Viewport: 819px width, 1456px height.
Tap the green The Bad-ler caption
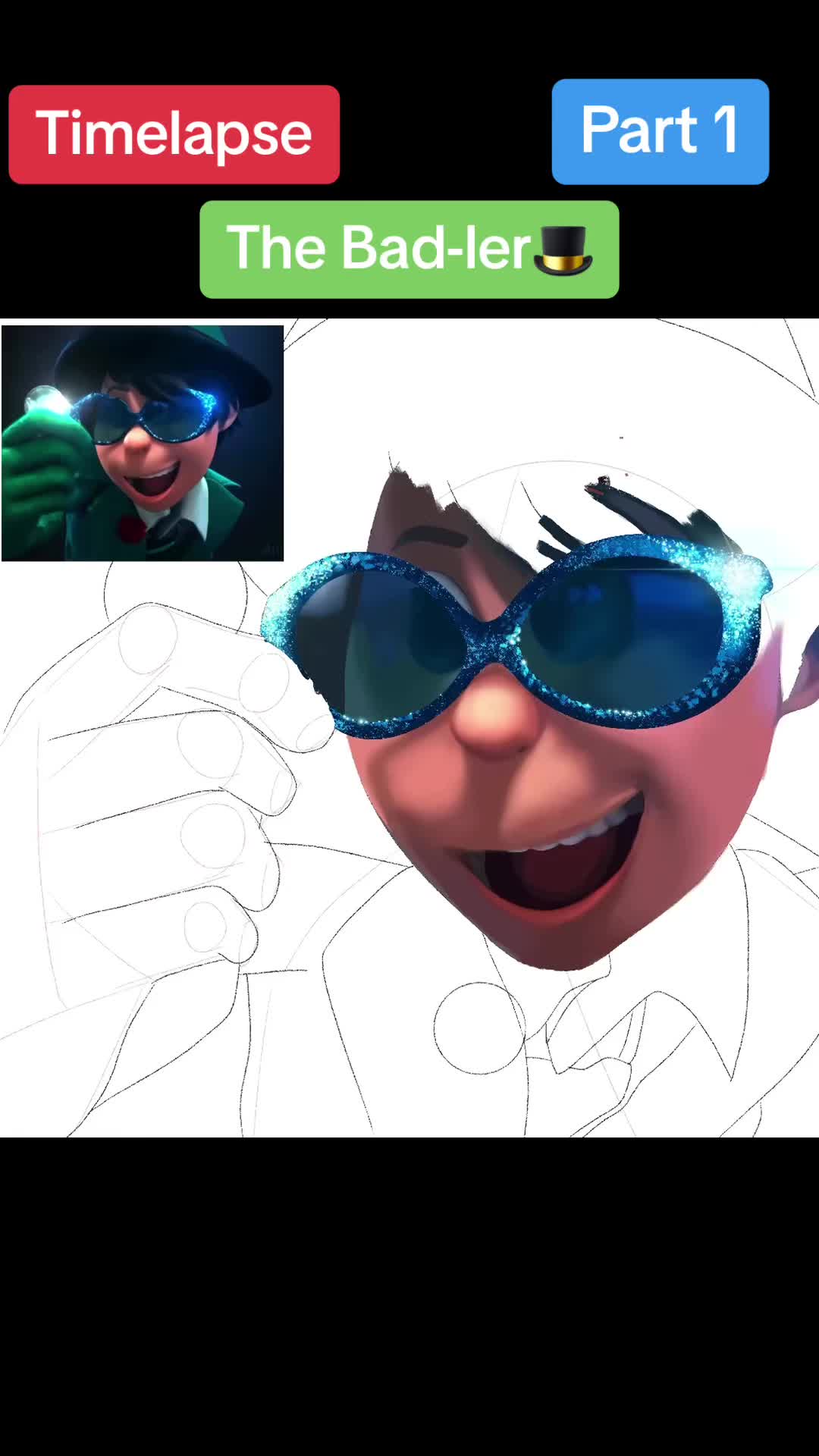(x=409, y=249)
